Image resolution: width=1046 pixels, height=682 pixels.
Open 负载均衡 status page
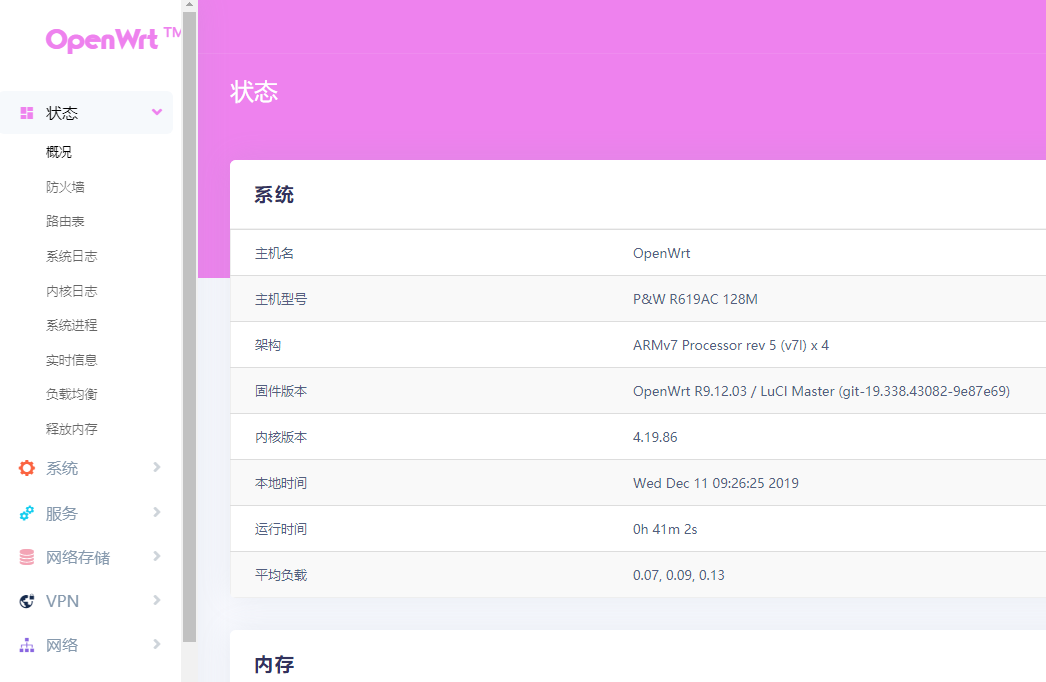(x=71, y=394)
